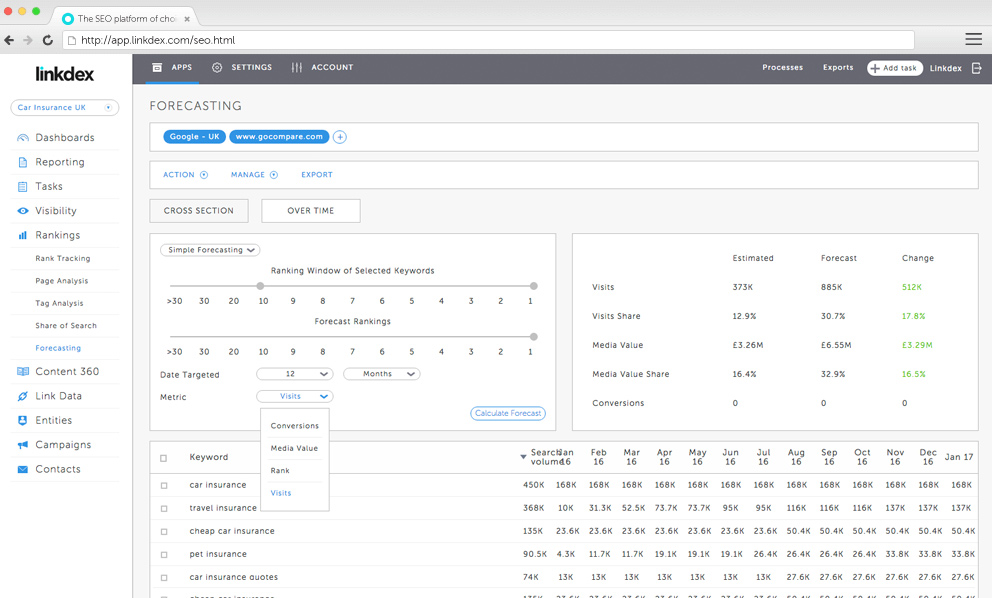Check the car insurance quotes row checkbox

point(164,577)
